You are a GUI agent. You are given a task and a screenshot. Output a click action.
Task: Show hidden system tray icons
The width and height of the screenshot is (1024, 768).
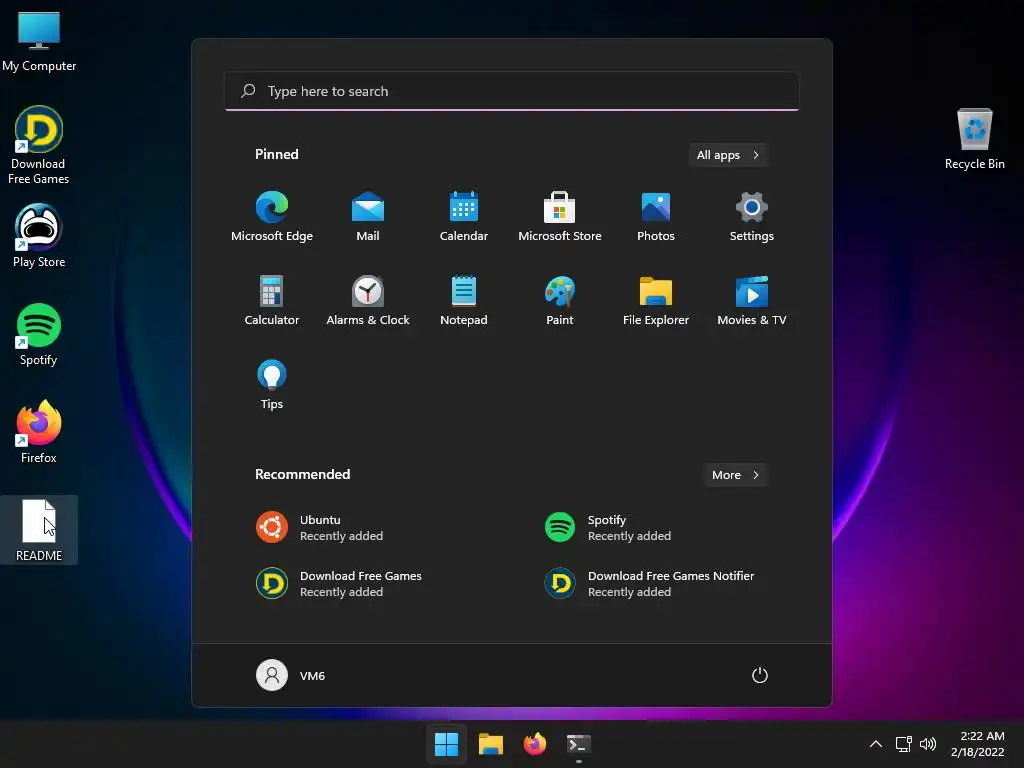tap(876, 744)
